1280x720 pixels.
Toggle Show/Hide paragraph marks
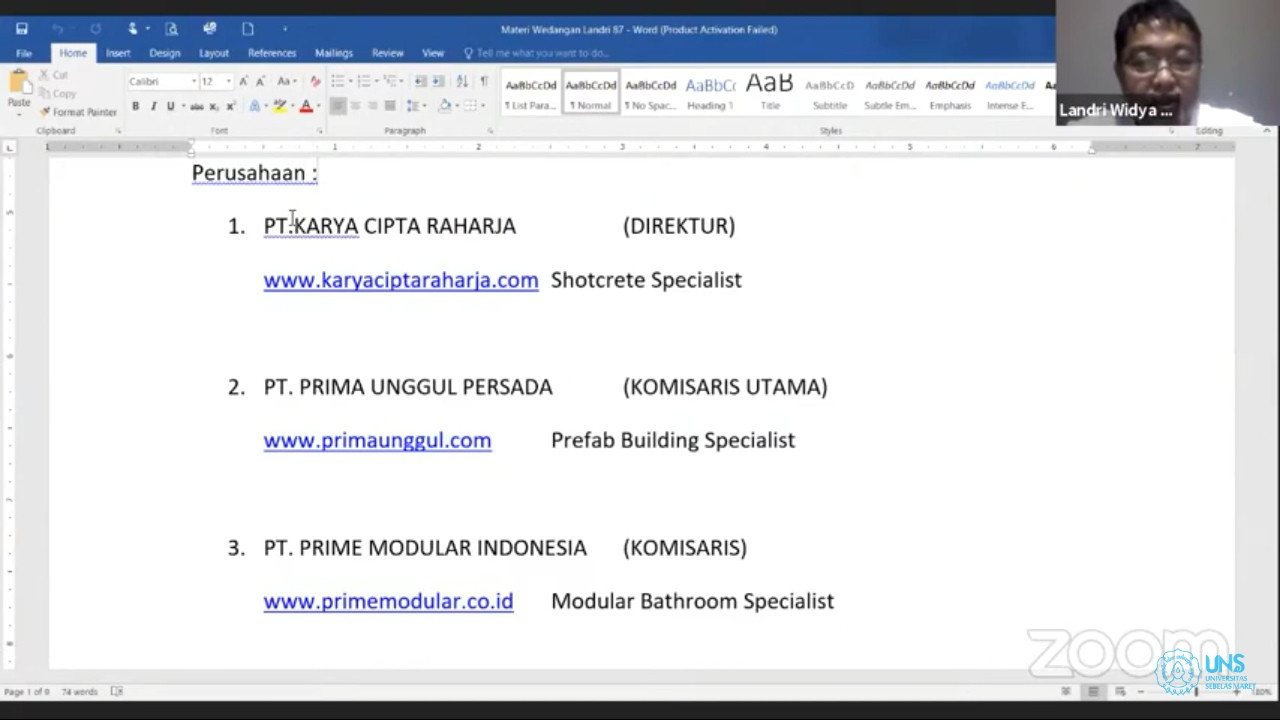(x=484, y=81)
